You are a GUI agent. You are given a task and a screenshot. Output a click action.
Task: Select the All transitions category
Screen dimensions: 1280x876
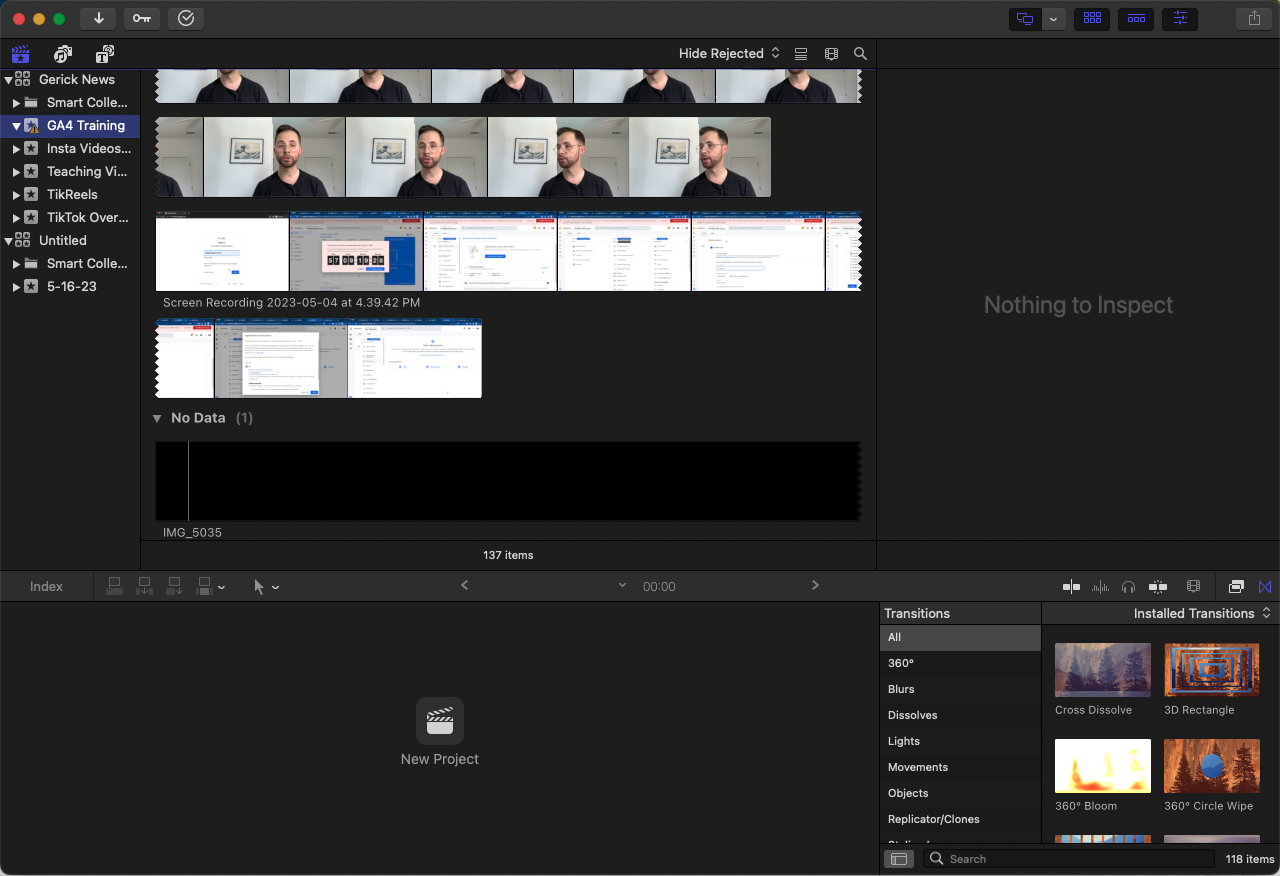click(x=961, y=638)
